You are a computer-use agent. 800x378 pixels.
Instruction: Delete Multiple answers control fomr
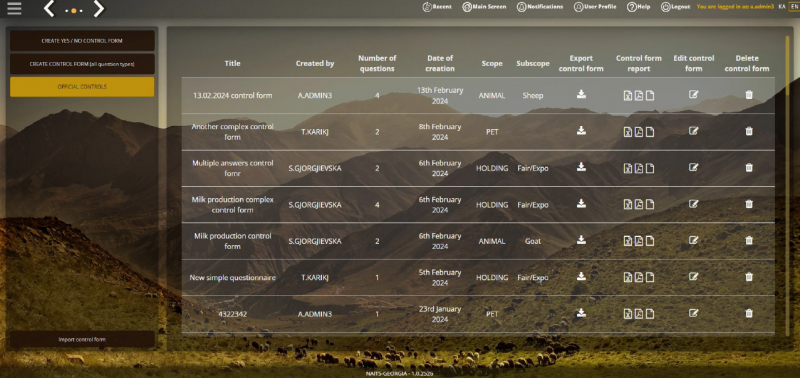[749, 167]
